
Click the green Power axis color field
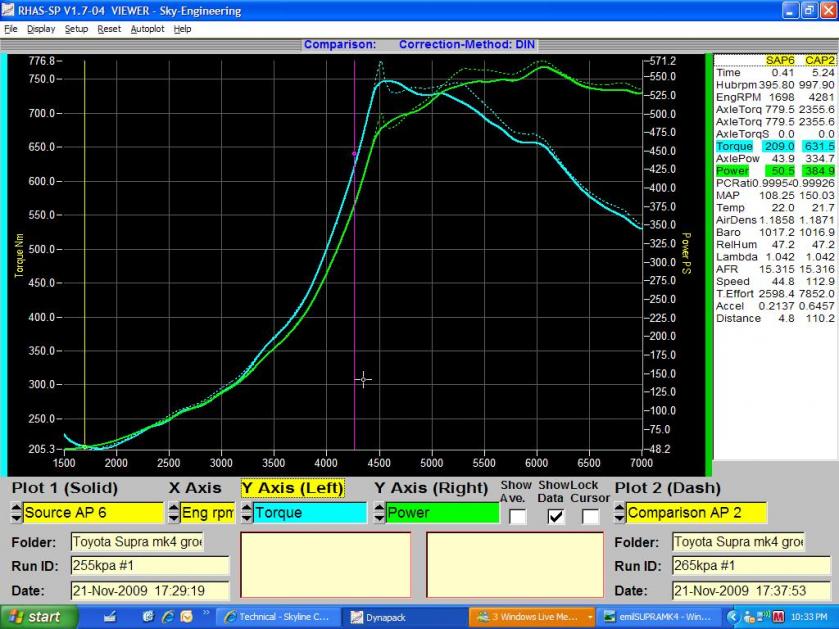[x=442, y=513]
